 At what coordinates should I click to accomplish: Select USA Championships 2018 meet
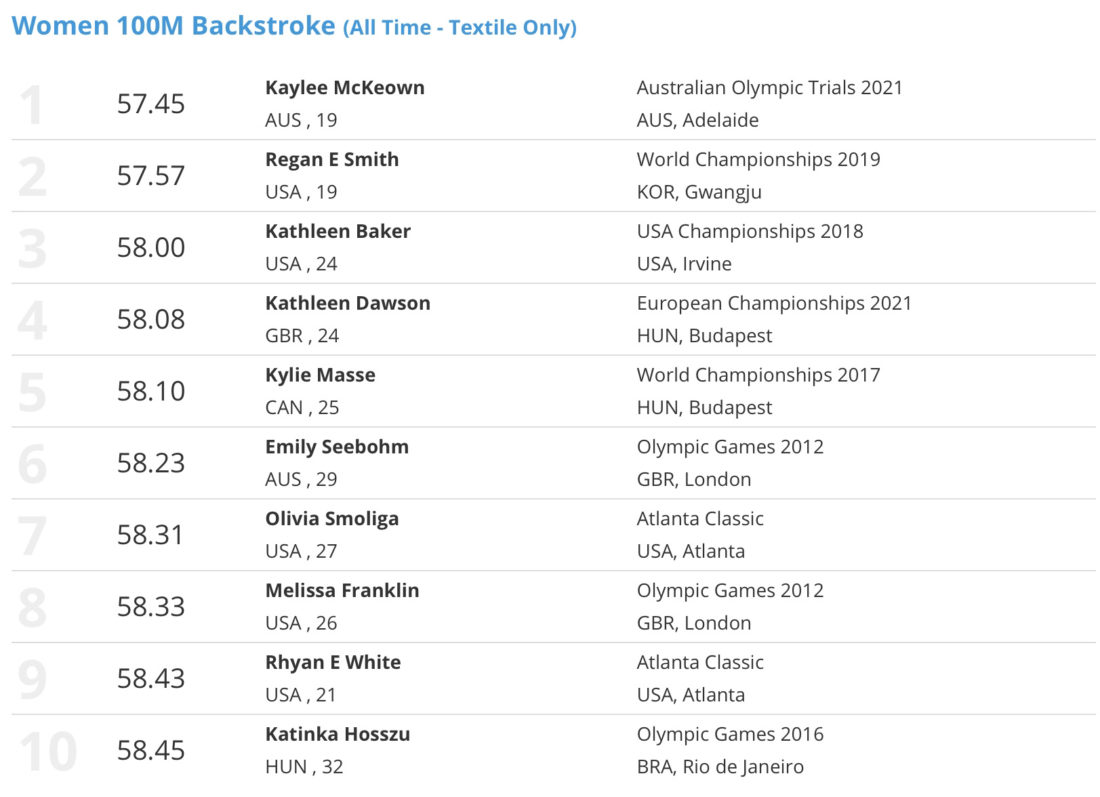click(749, 232)
